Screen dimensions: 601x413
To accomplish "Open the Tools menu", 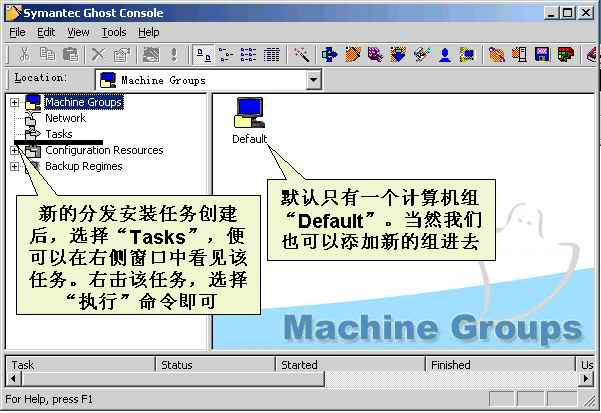I will point(114,33).
